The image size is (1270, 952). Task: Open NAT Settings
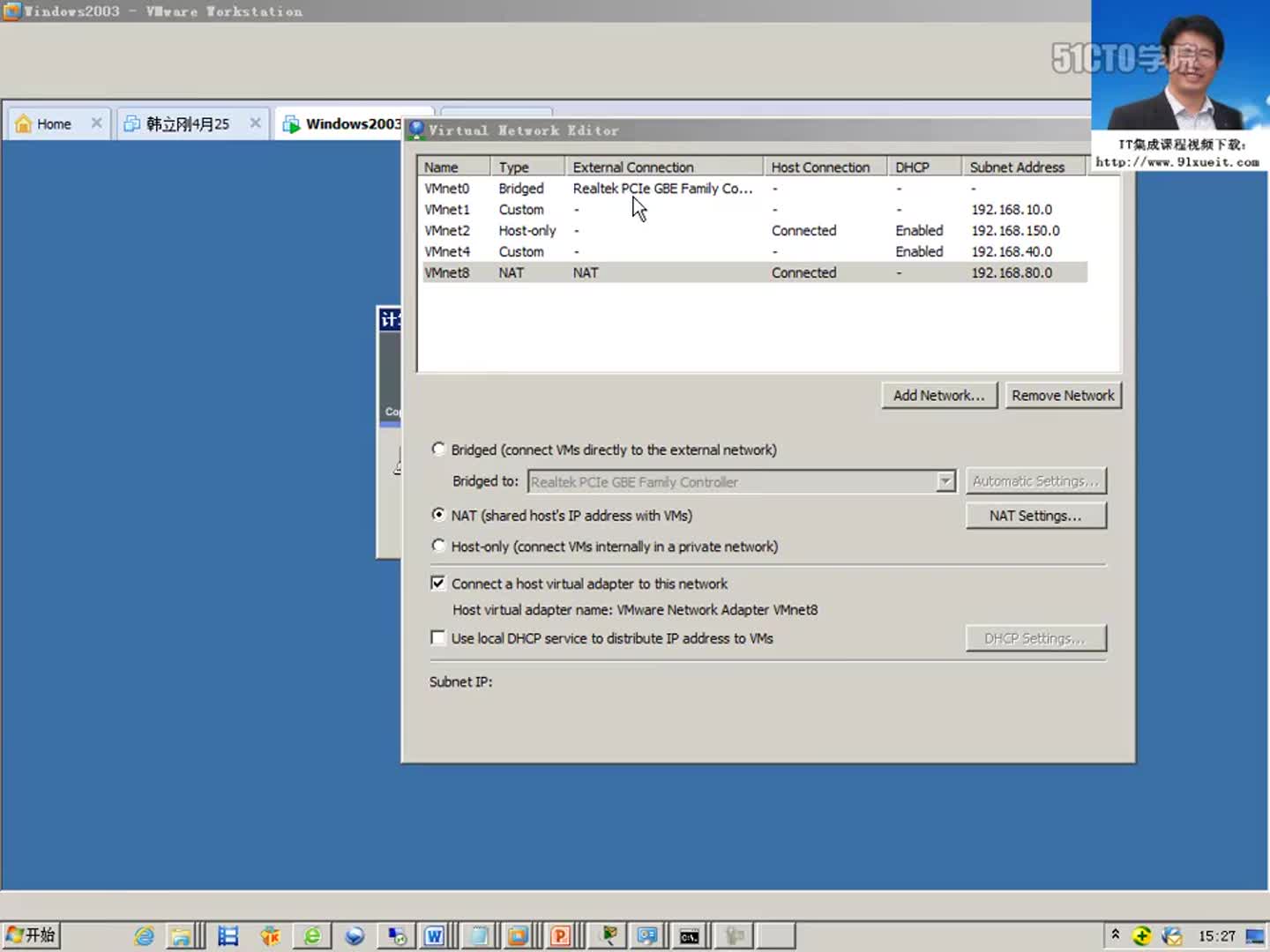[x=1035, y=516]
